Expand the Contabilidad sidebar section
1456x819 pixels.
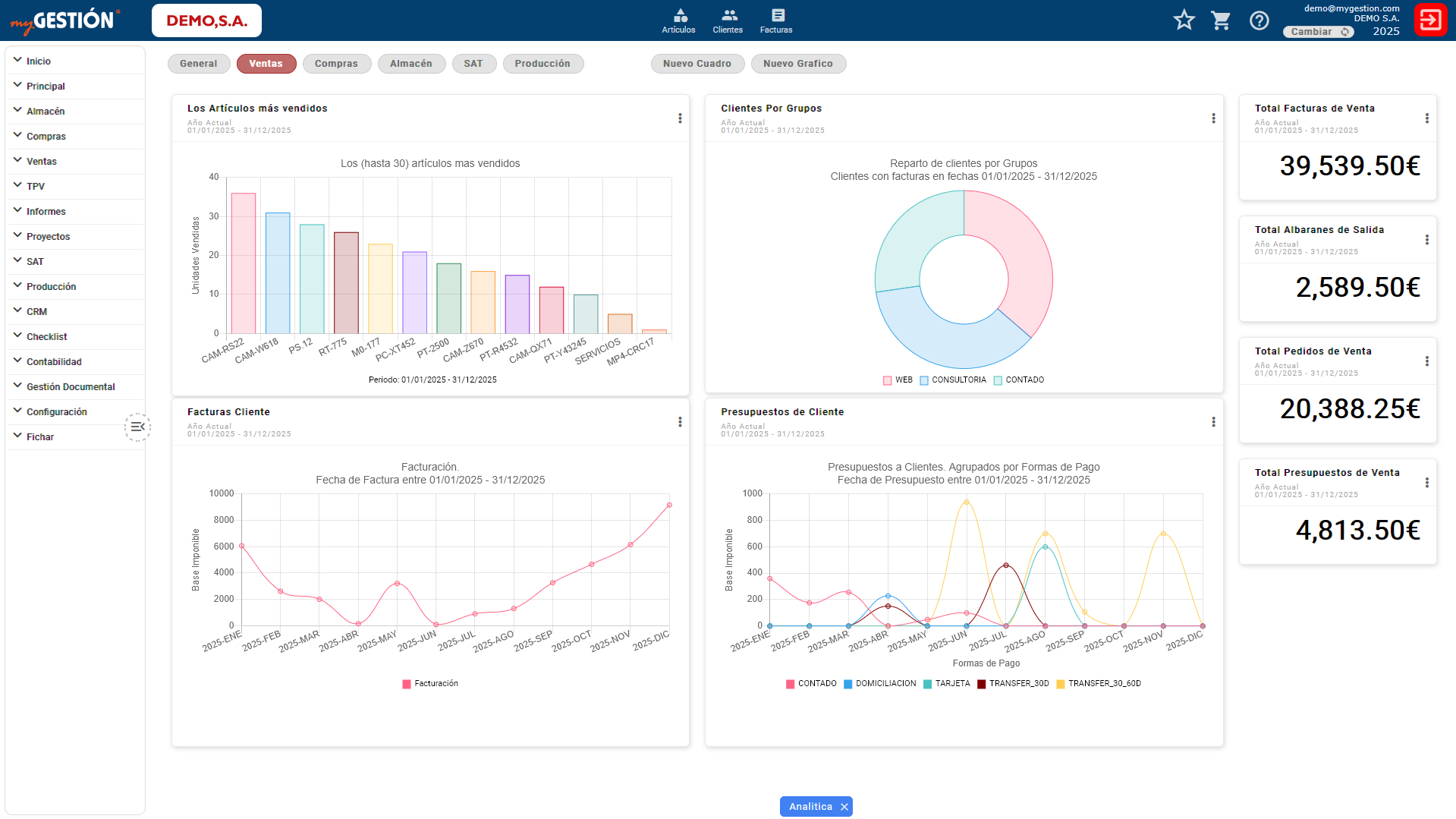54,362
